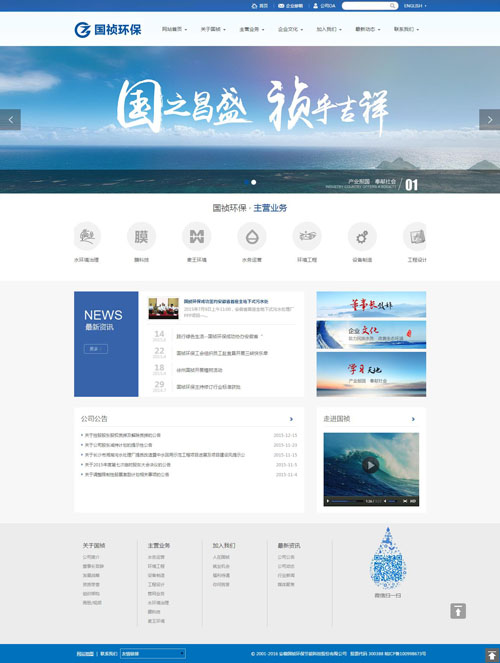
Task: Show the next banner slide arrow
Action: [489, 120]
